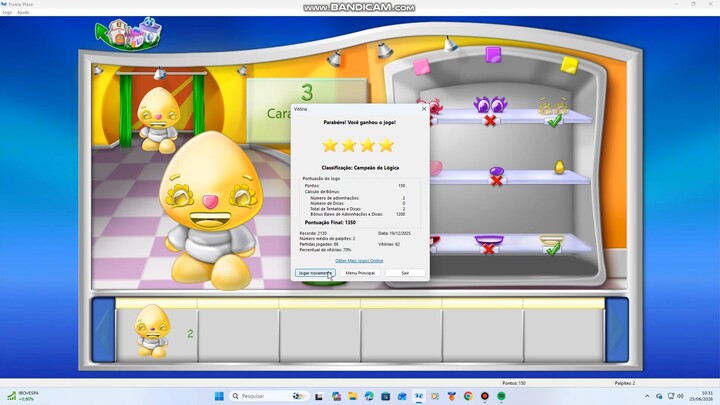Open the Ajuda menu
The height and width of the screenshot is (405, 720).
pyautogui.click(x=23, y=12)
